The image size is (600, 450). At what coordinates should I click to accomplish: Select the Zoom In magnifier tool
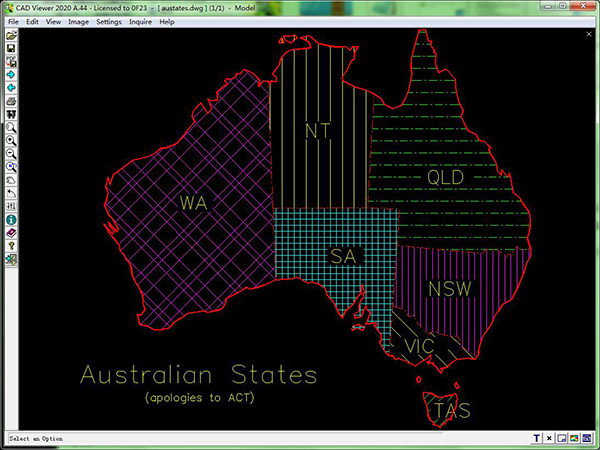click(11, 141)
